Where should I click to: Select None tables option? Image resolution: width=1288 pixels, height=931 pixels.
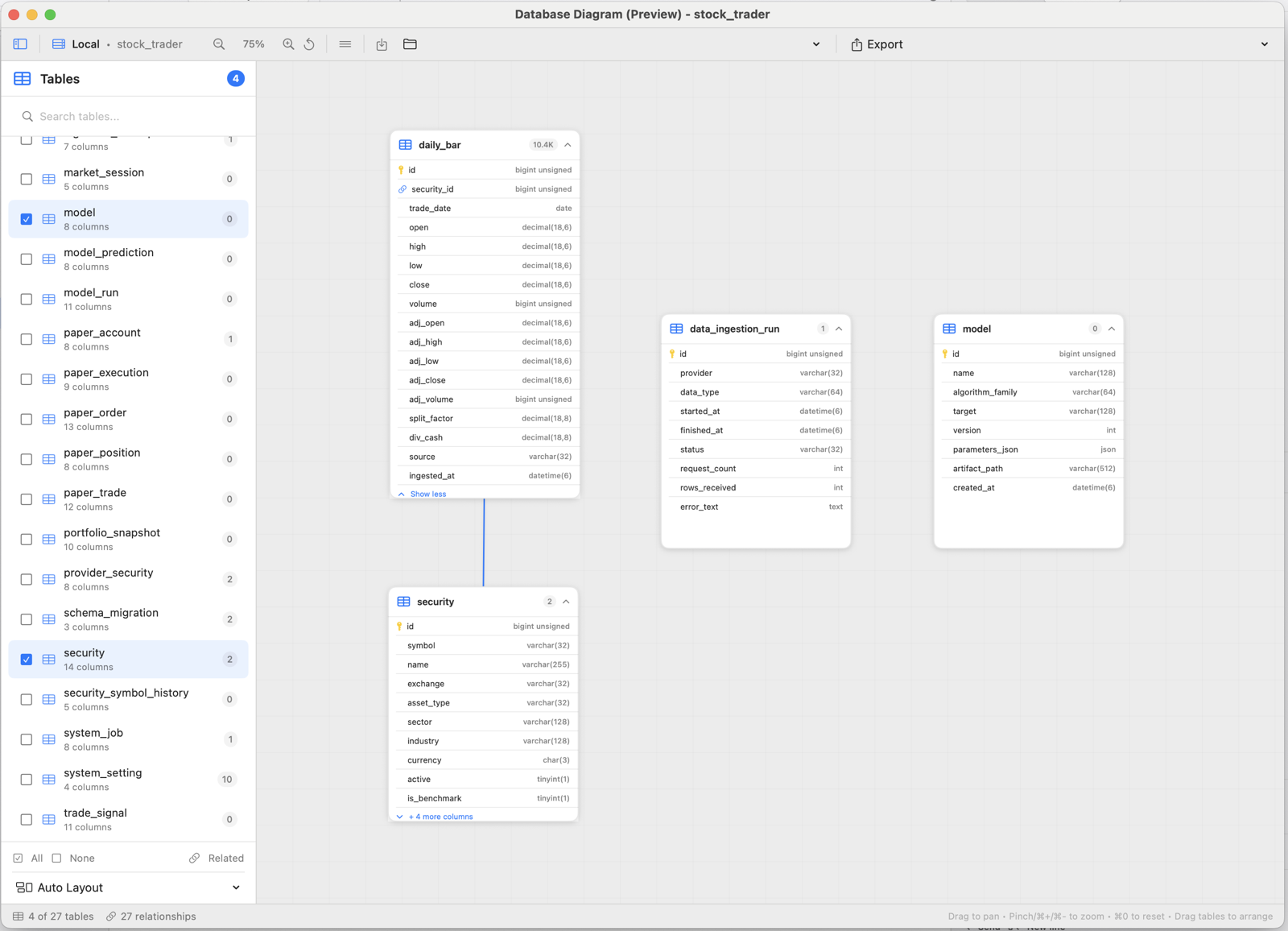coord(73,859)
